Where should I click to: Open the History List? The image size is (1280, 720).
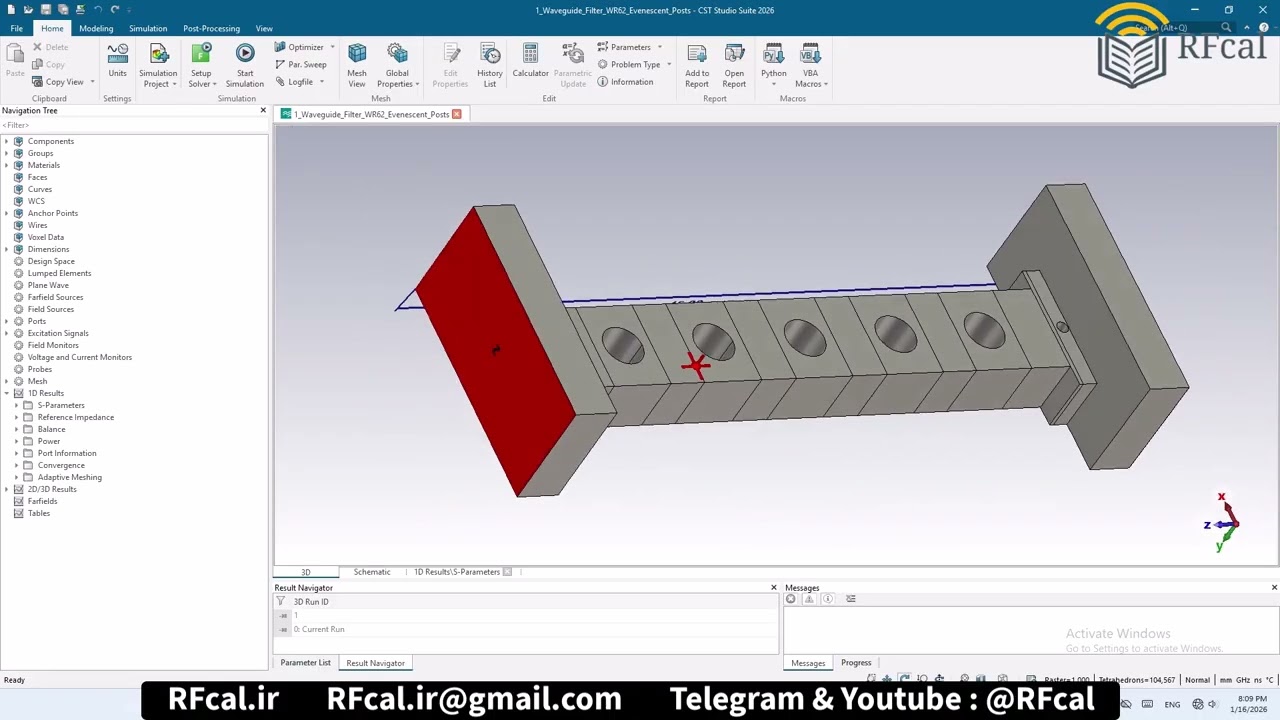click(490, 65)
